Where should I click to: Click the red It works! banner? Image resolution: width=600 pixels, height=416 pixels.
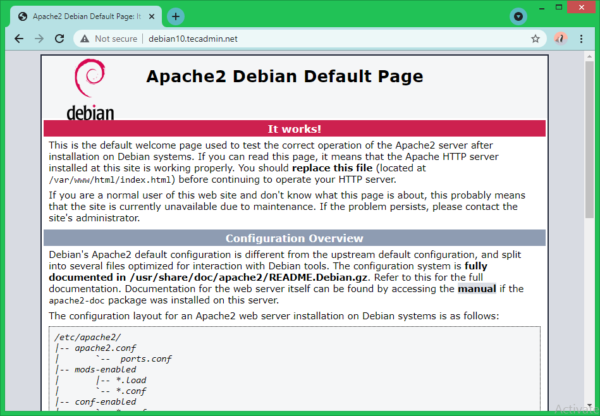(294, 129)
